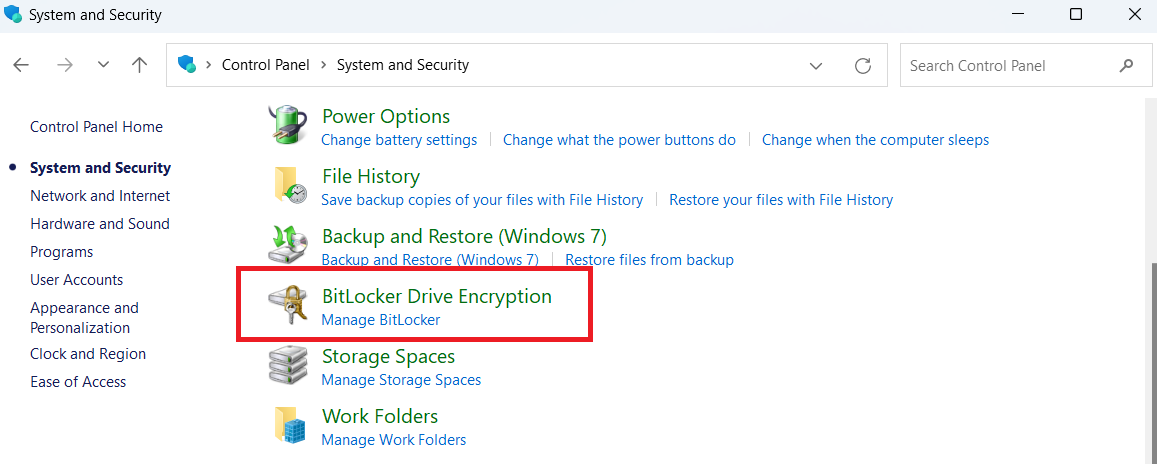Refresh the Control Panel view
Image resolution: width=1157 pixels, height=464 pixels.
click(x=863, y=66)
